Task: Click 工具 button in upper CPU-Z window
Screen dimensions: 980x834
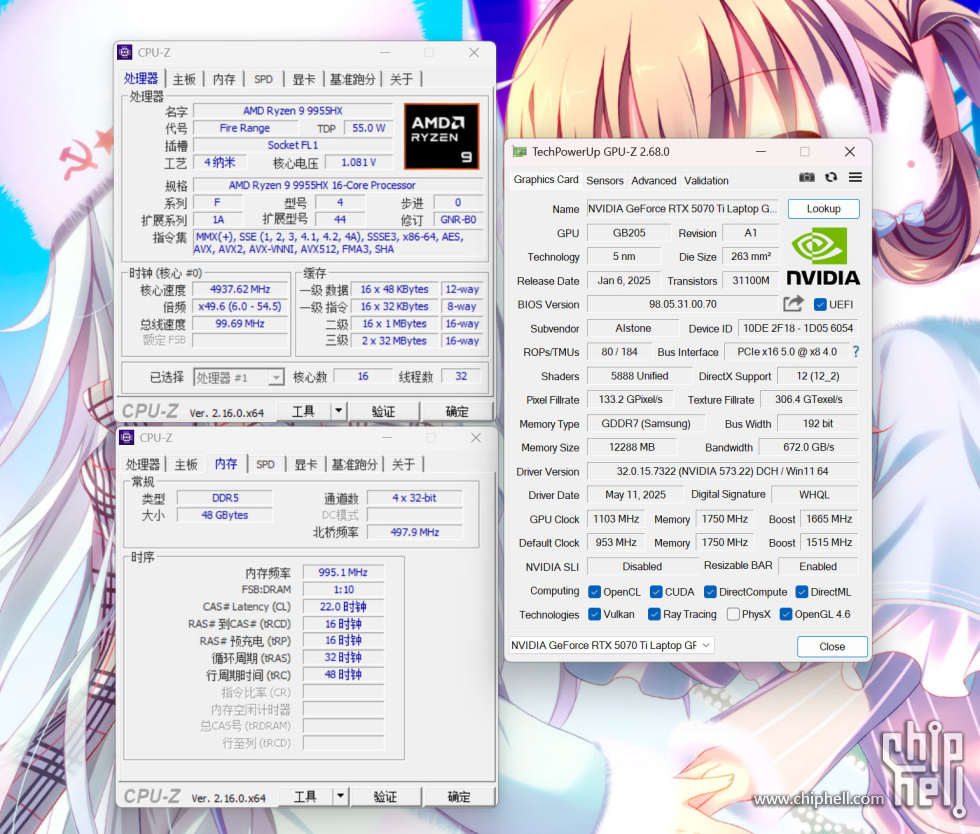Action: click(x=304, y=411)
